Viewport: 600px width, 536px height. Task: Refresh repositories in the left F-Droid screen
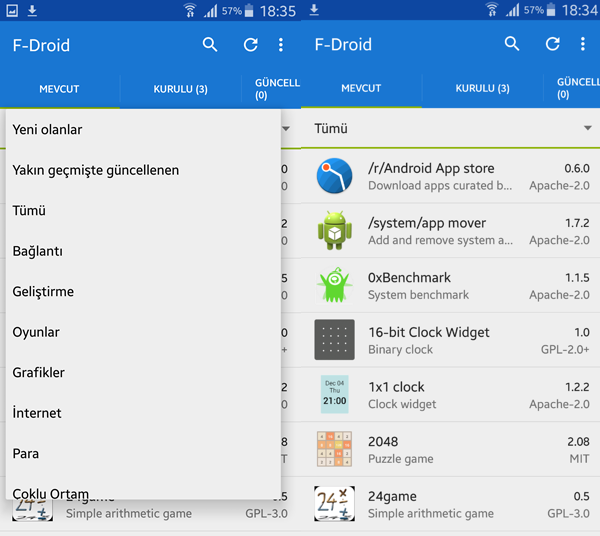tap(251, 45)
